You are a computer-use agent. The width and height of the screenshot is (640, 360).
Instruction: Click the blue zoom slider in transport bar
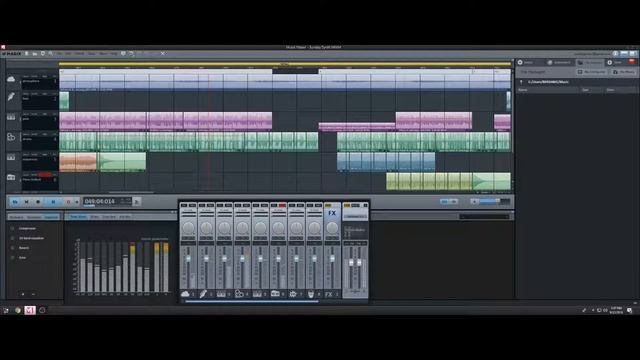489,201
